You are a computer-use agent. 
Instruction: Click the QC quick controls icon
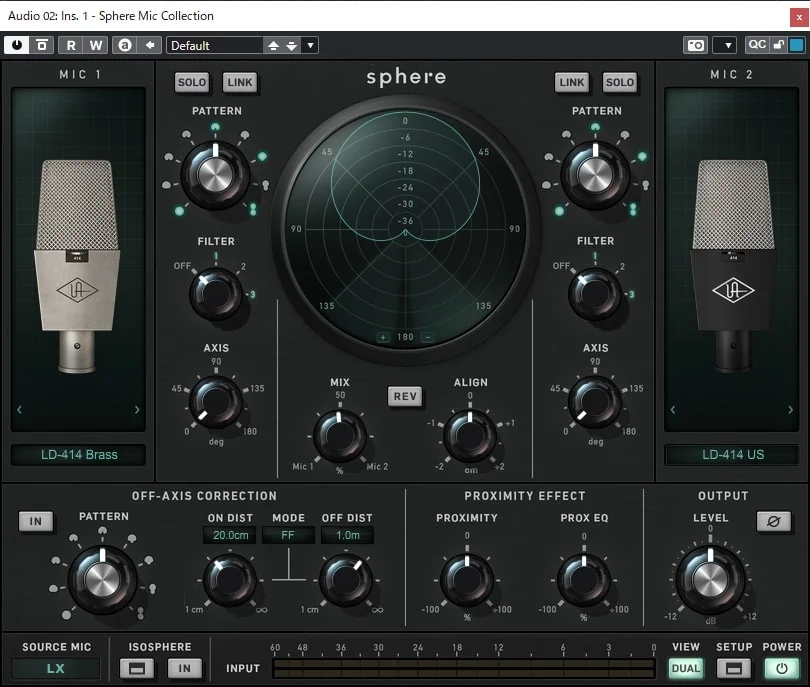(x=757, y=44)
